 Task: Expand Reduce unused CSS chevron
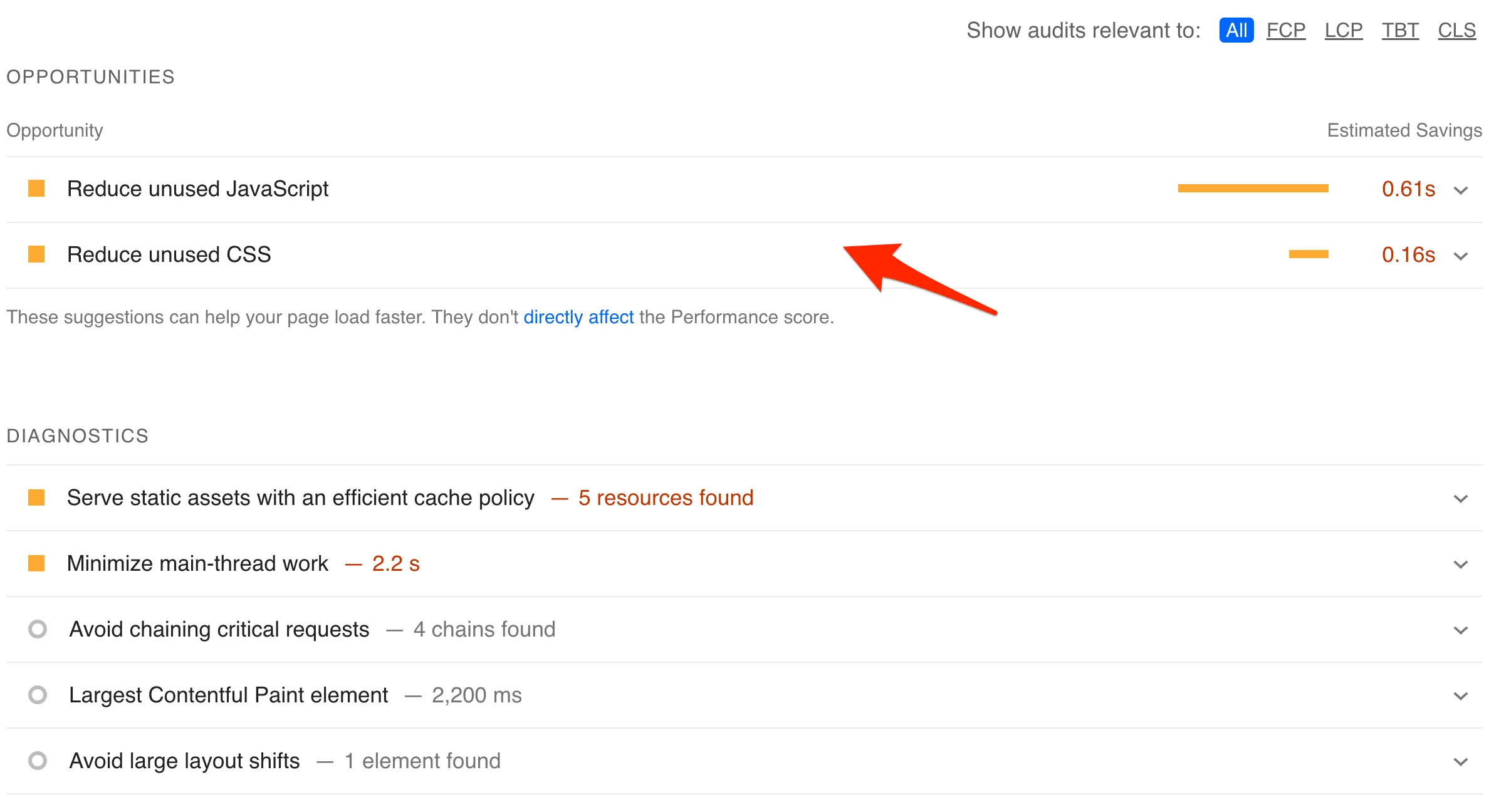click(1461, 256)
